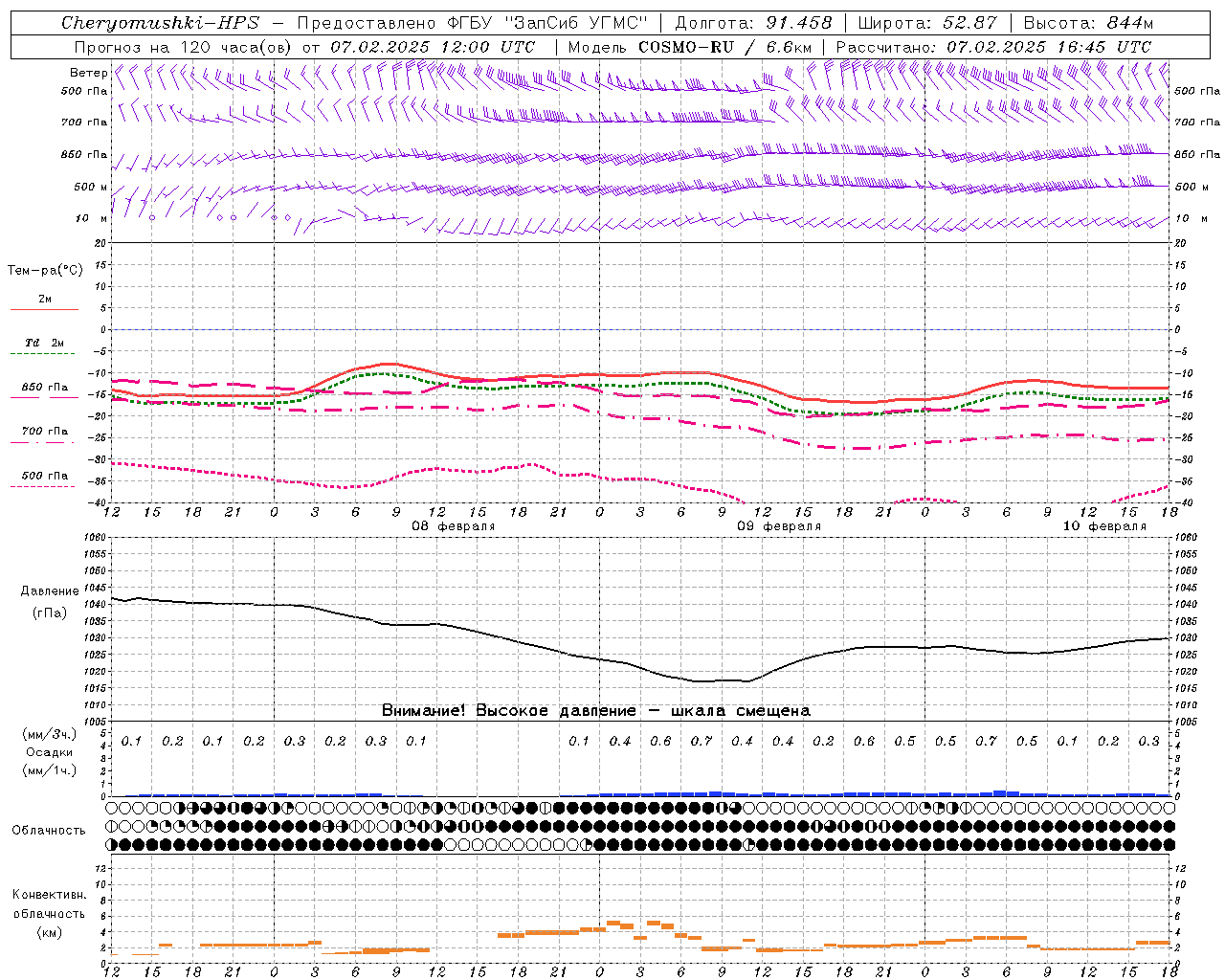The width and height of the screenshot is (1225, 980).
Task: Click the text Предоставлено ФГБУ "ЗапСиб УГМС"
Action: 473,23
